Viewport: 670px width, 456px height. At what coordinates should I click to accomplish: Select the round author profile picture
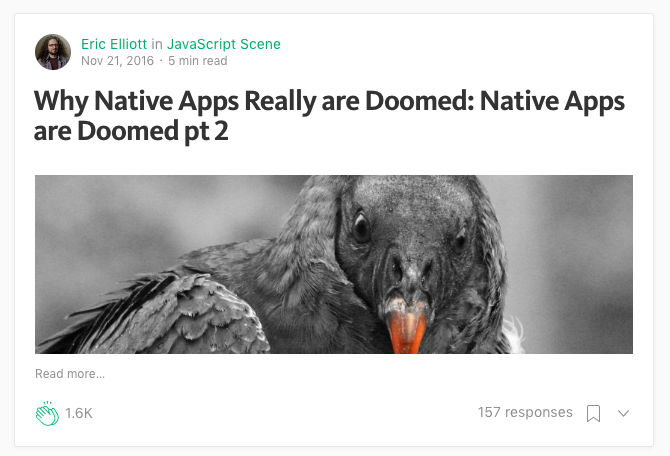pos(53,52)
